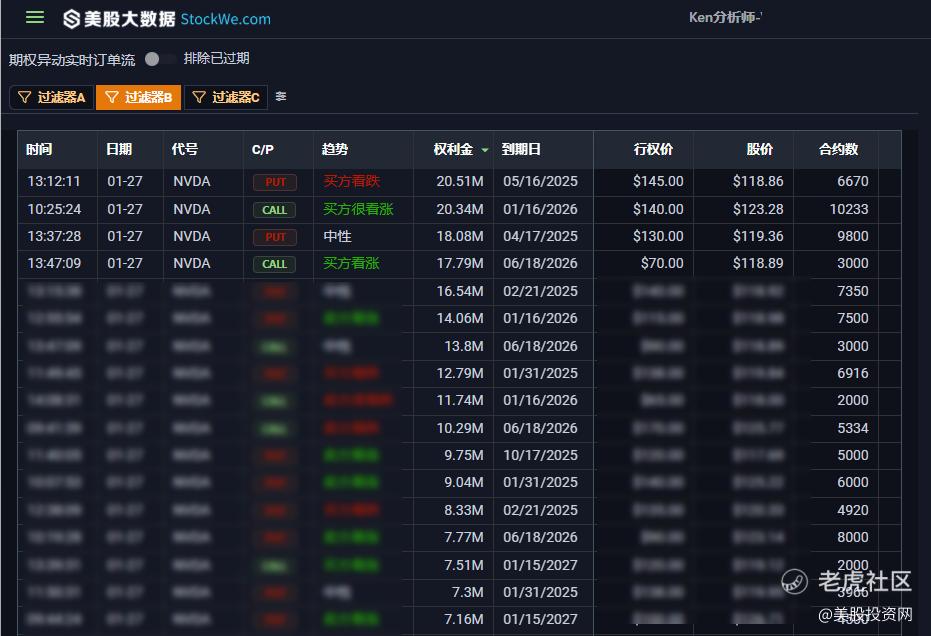Click the PUT badge in the 13:12:11 row
Screen dimensions: 931x636
click(275, 183)
